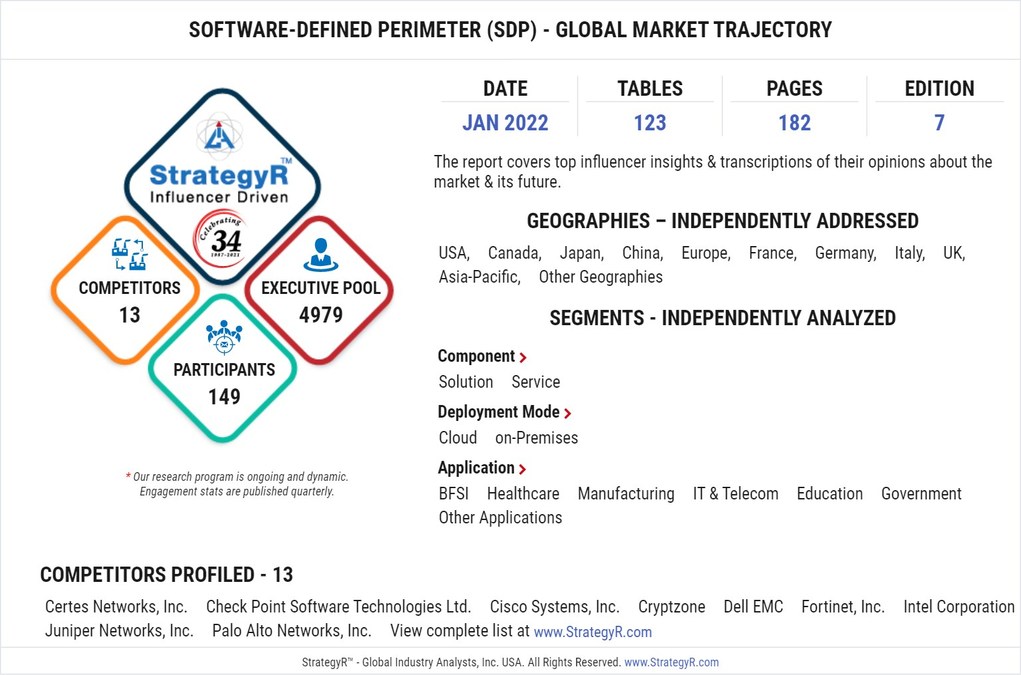
Task: Click the Solution component segment
Action: pyautogui.click(x=466, y=382)
